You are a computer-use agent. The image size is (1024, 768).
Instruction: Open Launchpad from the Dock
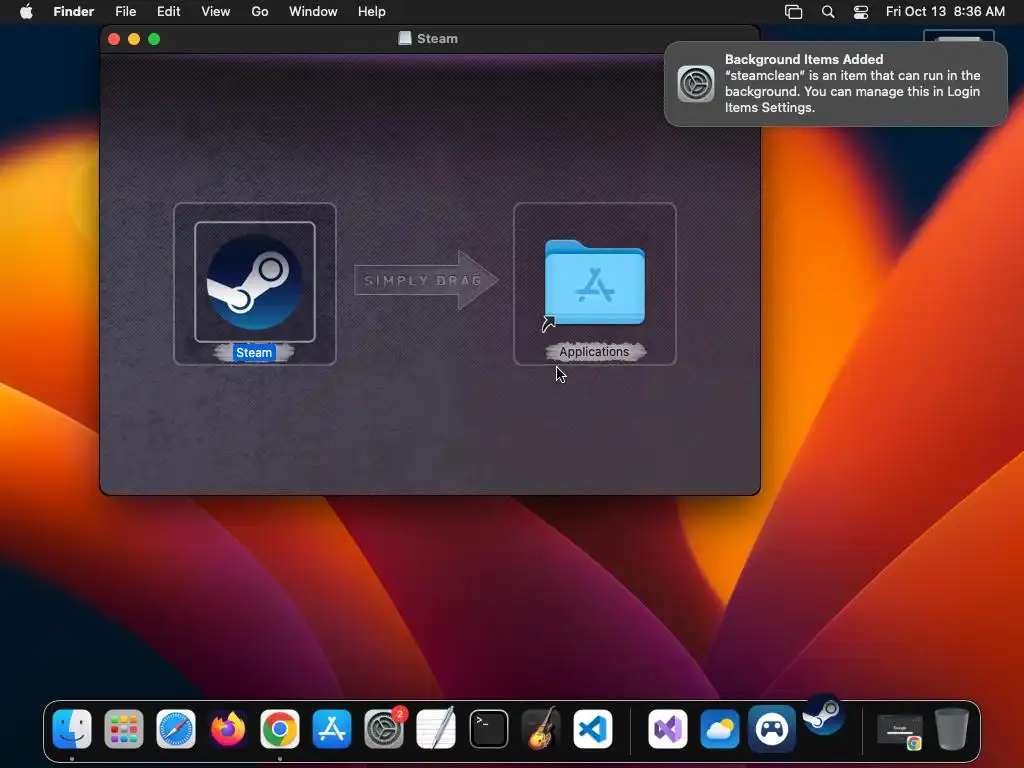click(x=124, y=729)
